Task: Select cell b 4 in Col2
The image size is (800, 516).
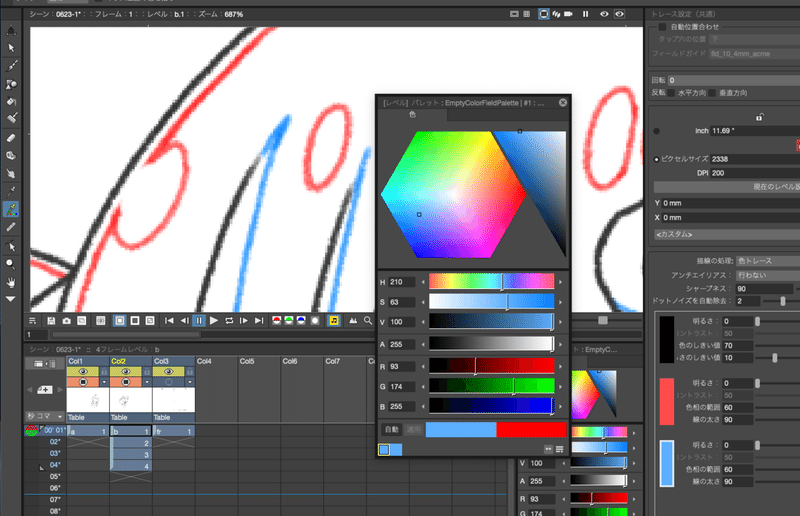Action: (x=131, y=465)
